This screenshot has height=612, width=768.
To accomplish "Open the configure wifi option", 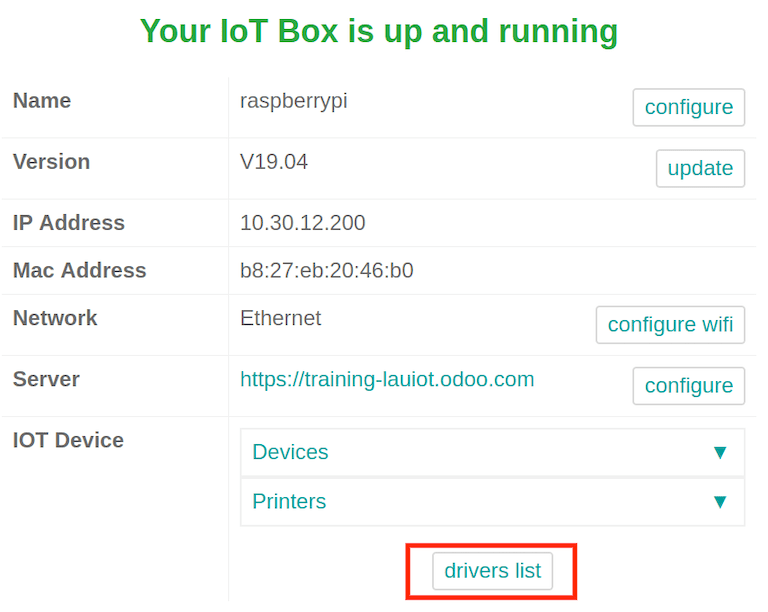I will point(670,325).
